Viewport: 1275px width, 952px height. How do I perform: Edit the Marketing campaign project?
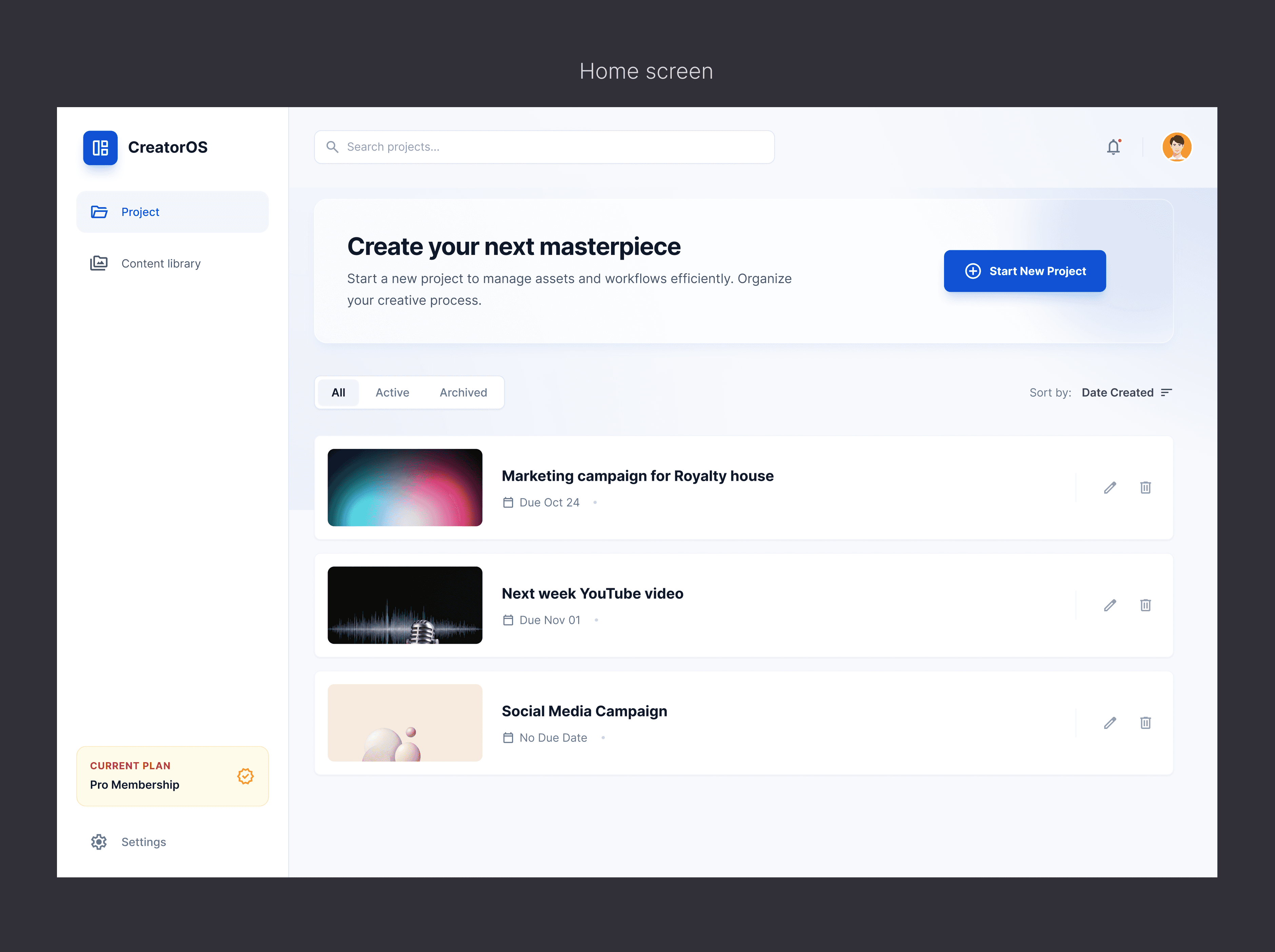tap(1110, 488)
